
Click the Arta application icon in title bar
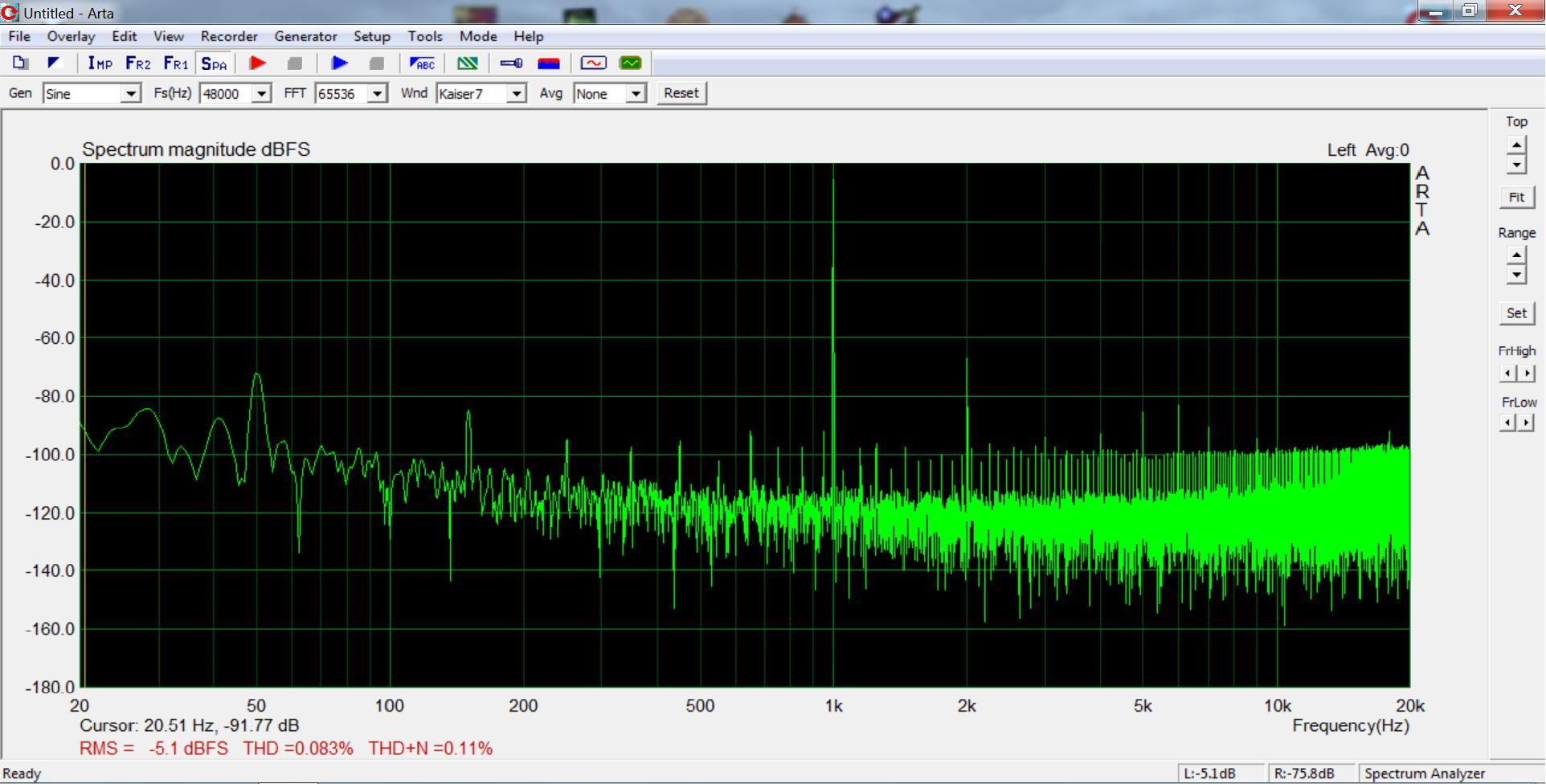pyautogui.click(x=10, y=12)
